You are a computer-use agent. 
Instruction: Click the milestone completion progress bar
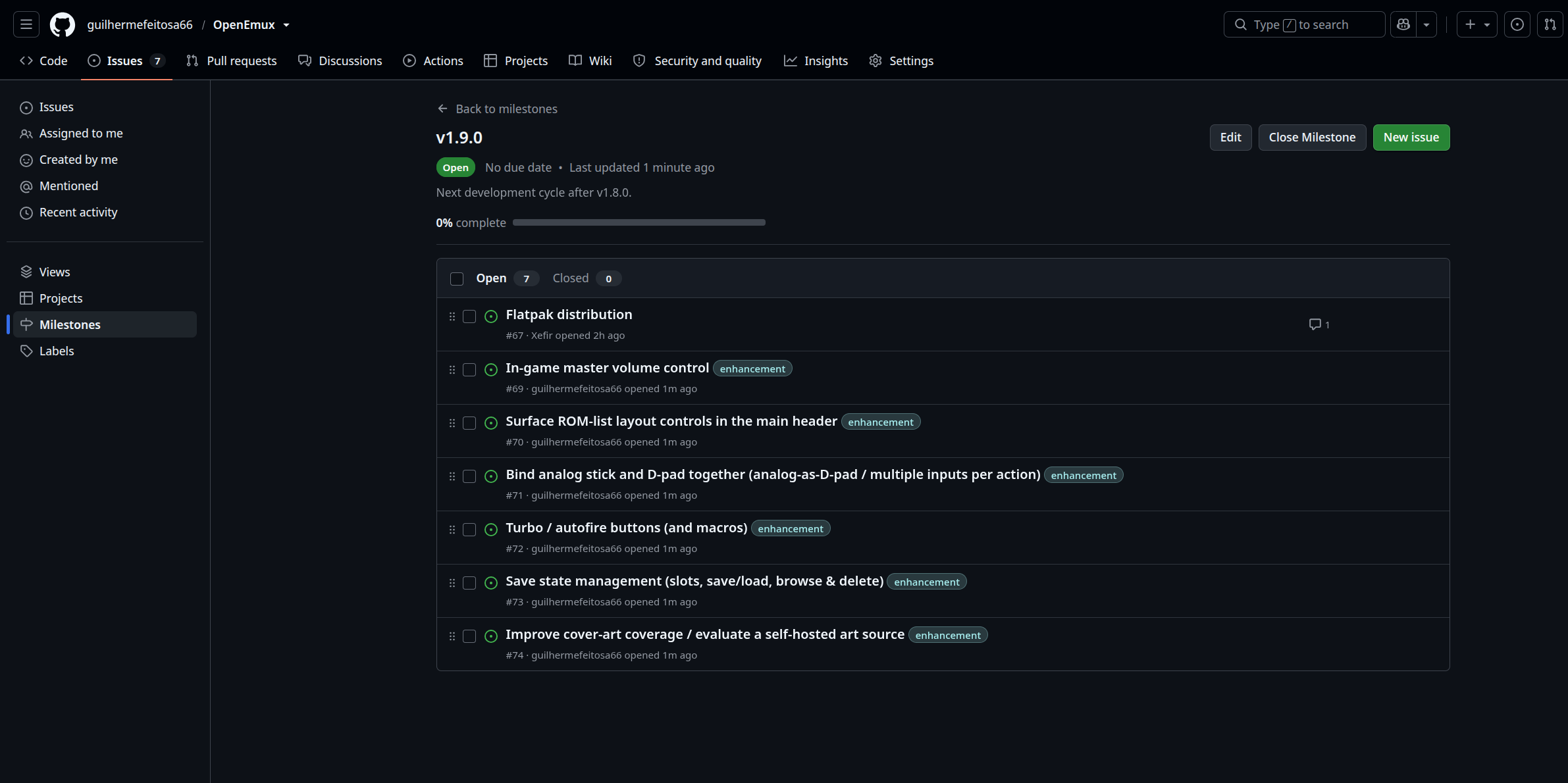(x=639, y=222)
